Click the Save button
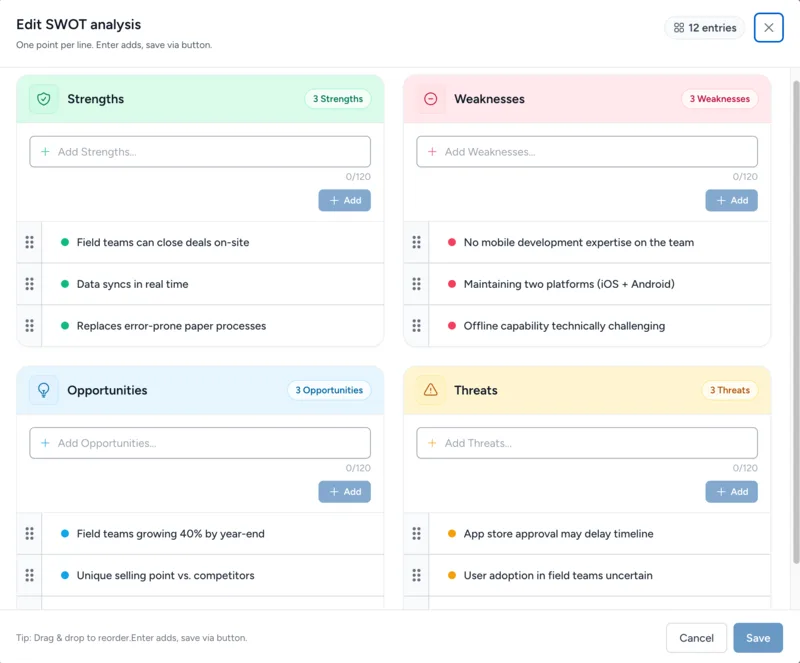This screenshot has width=800, height=663. tap(758, 638)
